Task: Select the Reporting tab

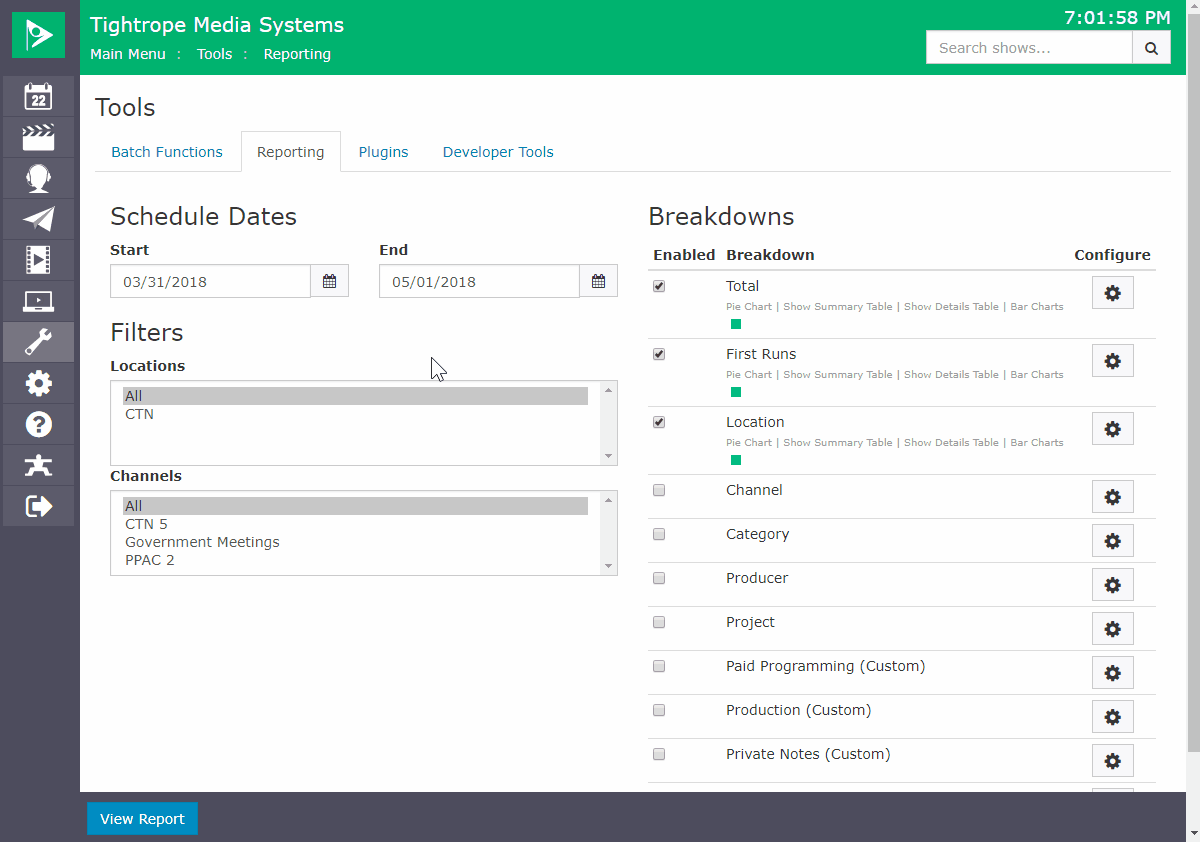Action: [291, 152]
